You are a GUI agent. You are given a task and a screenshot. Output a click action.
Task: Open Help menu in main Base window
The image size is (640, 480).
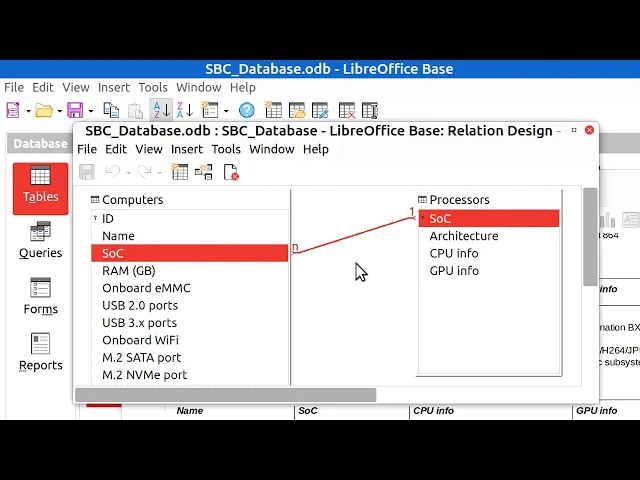243,87
